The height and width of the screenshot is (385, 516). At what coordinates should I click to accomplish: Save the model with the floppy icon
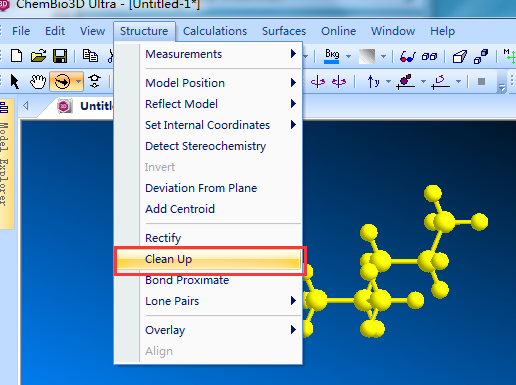point(60,56)
